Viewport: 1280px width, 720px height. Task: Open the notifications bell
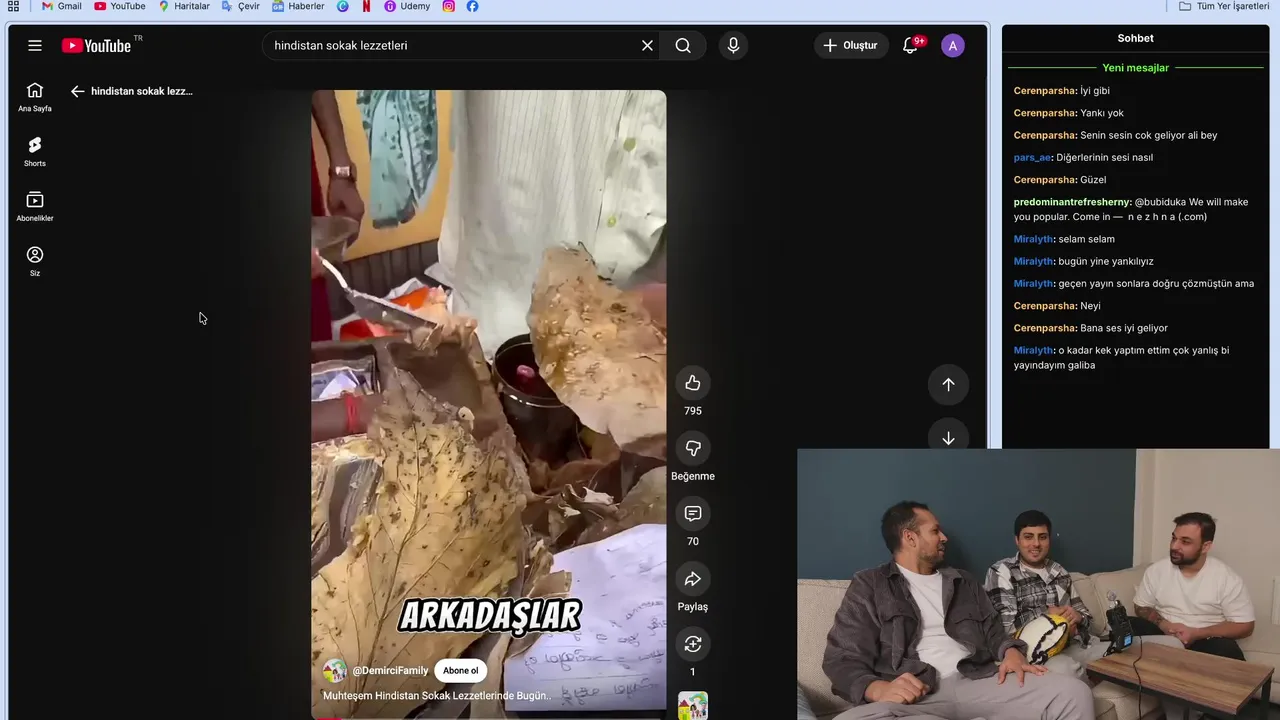pos(910,45)
